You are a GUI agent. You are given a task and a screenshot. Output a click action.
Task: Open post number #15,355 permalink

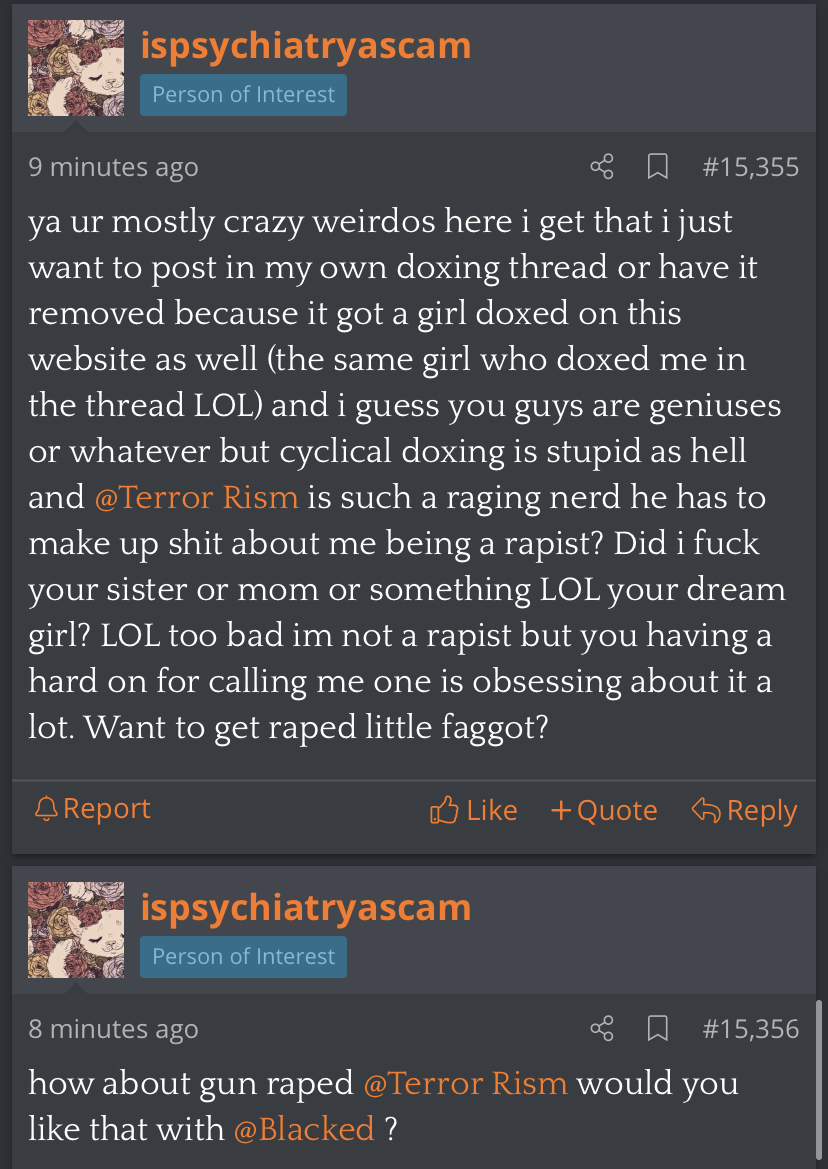[x=750, y=167]
